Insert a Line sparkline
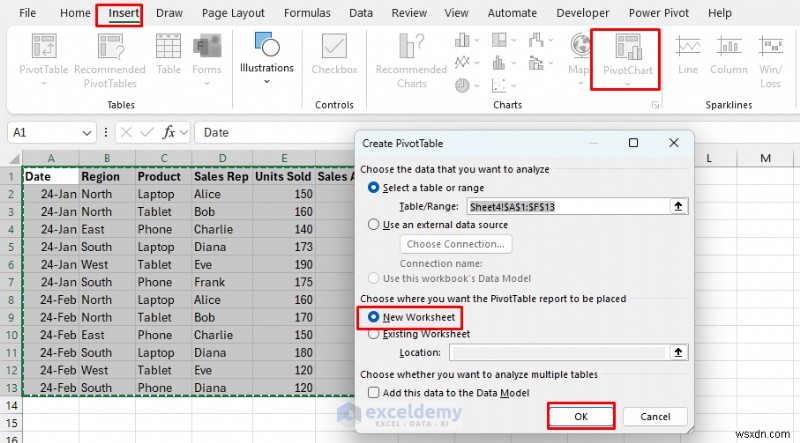The width and height of the screenshot is (800, 443). (688, 54)
